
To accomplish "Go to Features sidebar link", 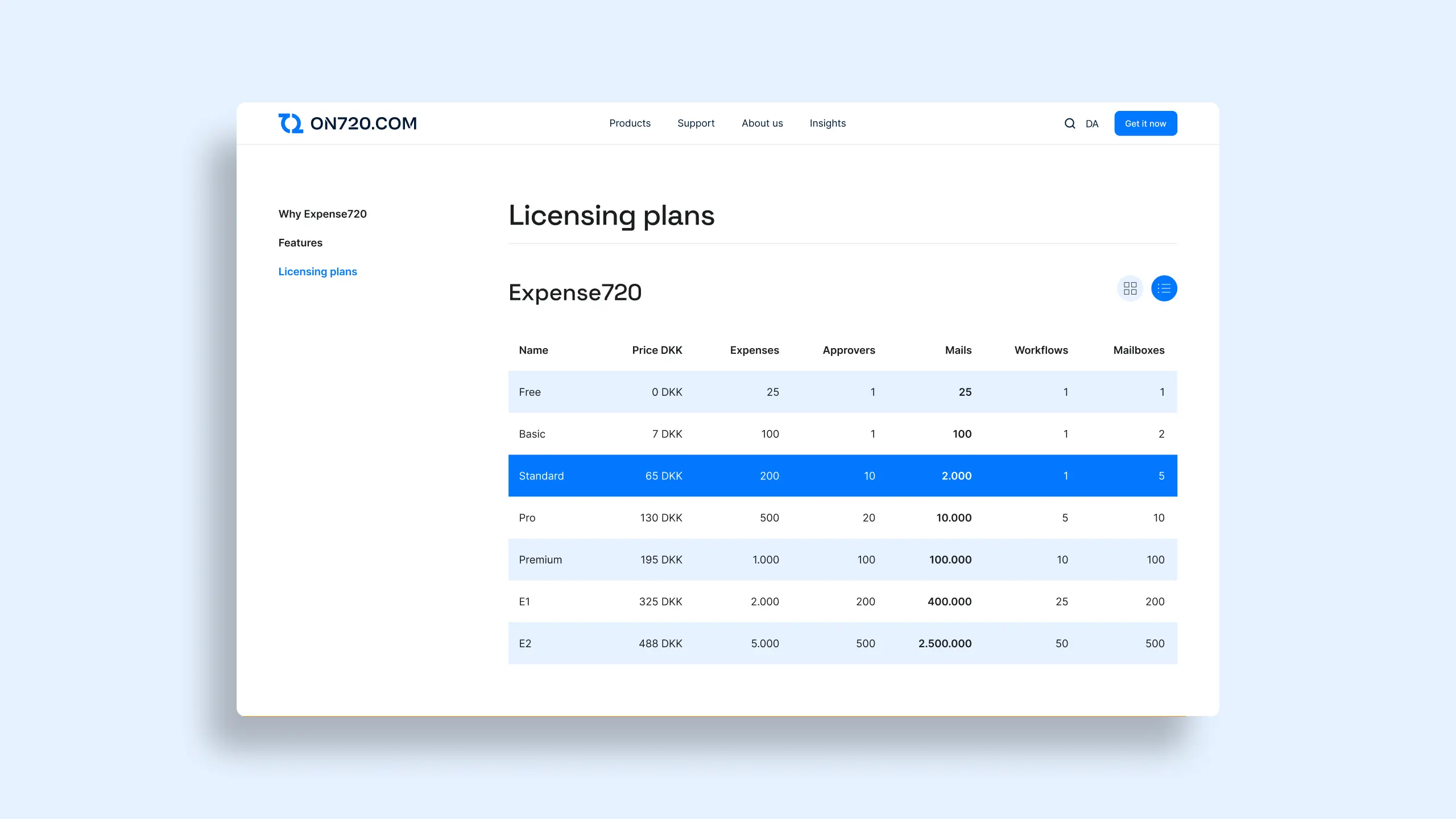I will (300, 243).
